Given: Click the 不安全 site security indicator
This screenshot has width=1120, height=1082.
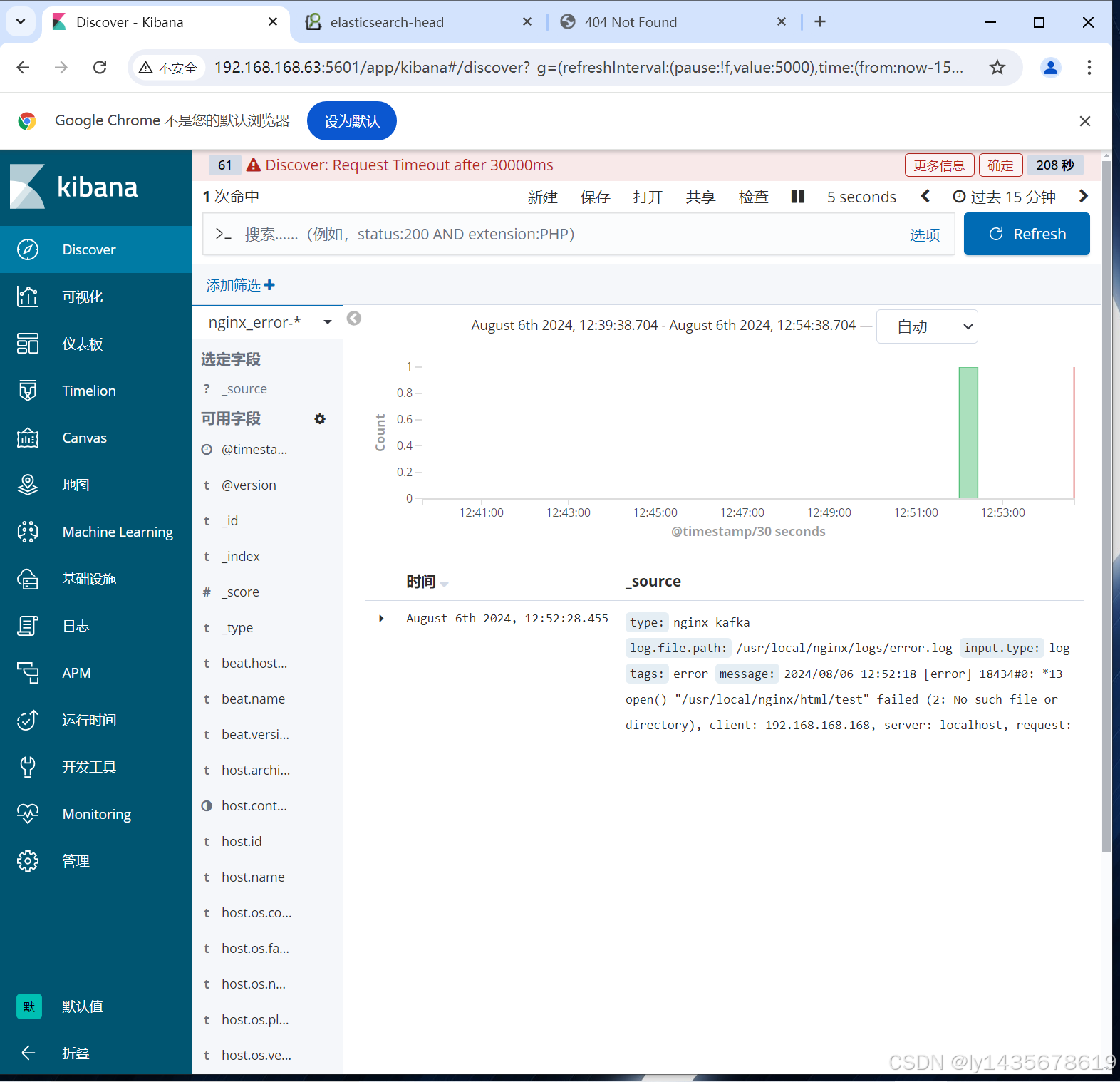Looking at the screenshot, I should [168, 68].
